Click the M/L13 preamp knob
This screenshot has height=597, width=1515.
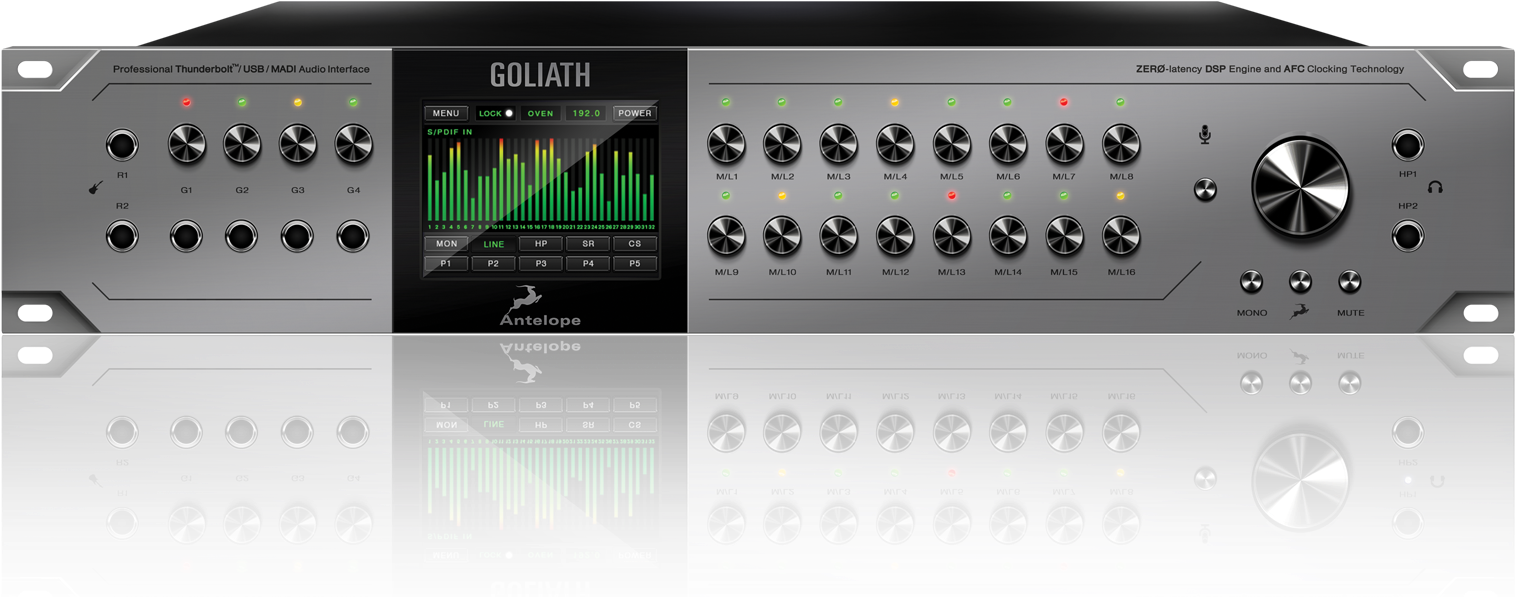[952, 237]
